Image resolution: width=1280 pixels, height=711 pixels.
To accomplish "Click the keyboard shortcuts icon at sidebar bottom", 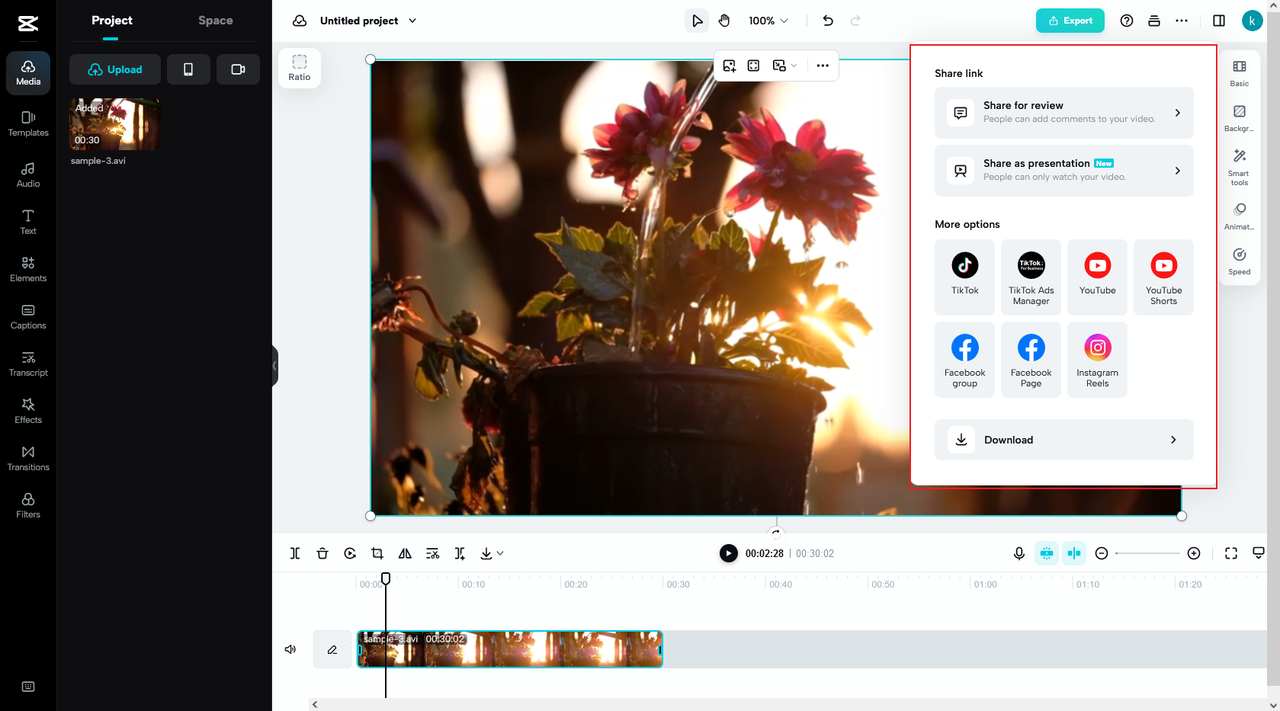I will 28,687.
